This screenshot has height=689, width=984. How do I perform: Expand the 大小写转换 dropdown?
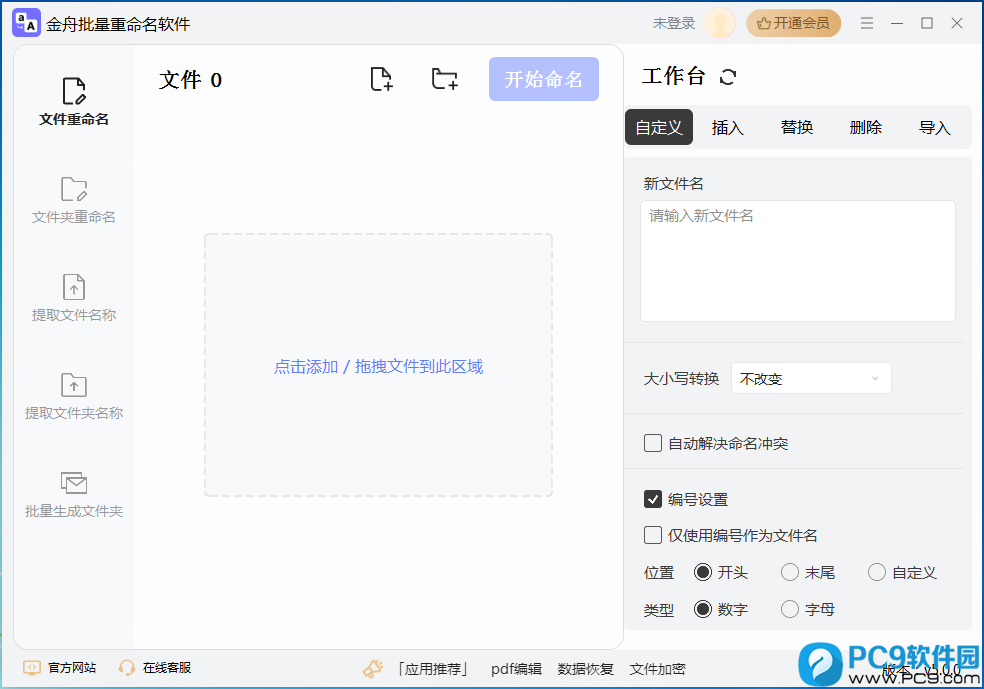click(811, 379)
